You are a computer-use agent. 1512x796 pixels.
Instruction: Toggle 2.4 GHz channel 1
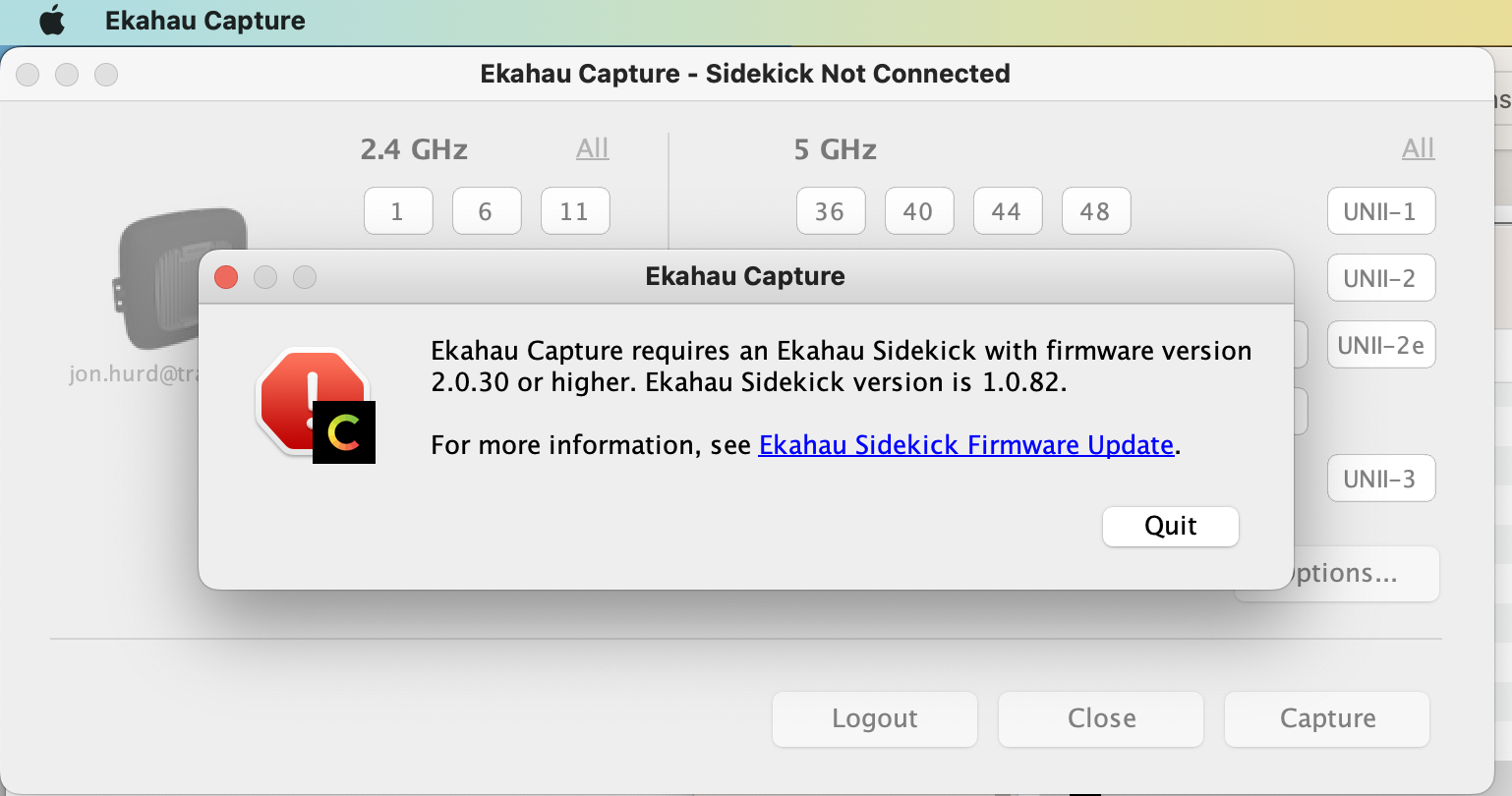tap(398, 211)
